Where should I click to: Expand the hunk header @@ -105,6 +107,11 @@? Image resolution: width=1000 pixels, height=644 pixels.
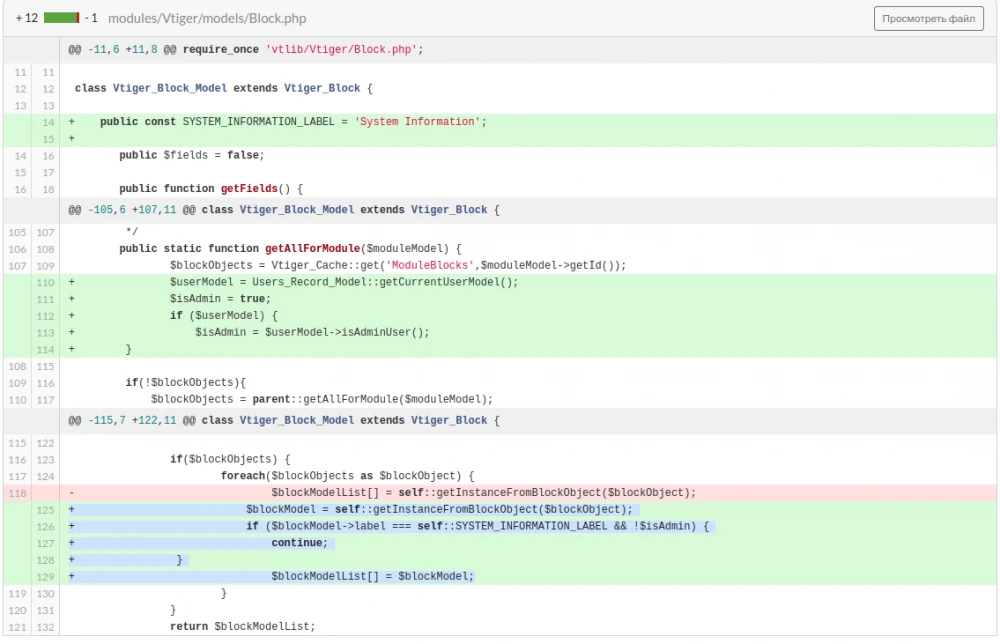(283, 210)
